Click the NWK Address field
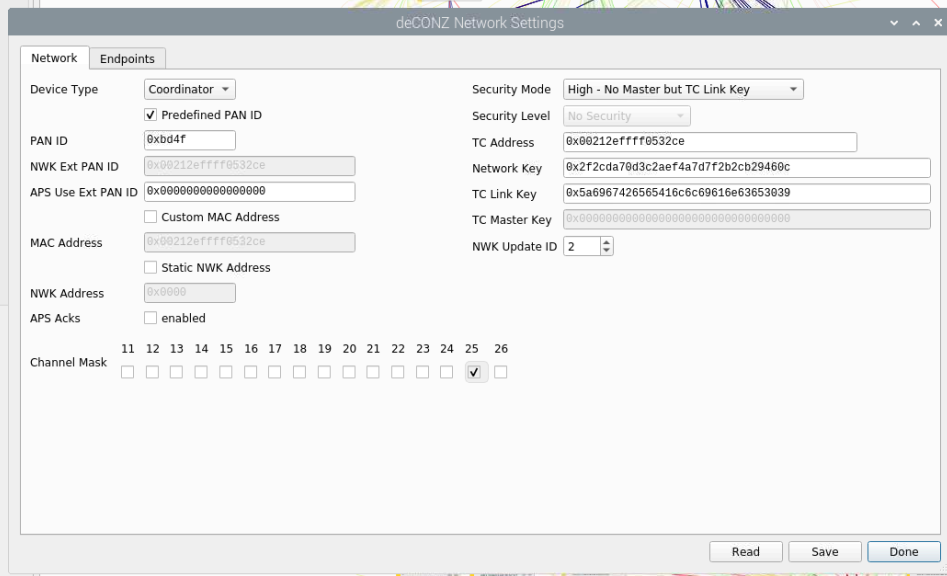This screenshot has width=947, height=576. pos(190,293)
